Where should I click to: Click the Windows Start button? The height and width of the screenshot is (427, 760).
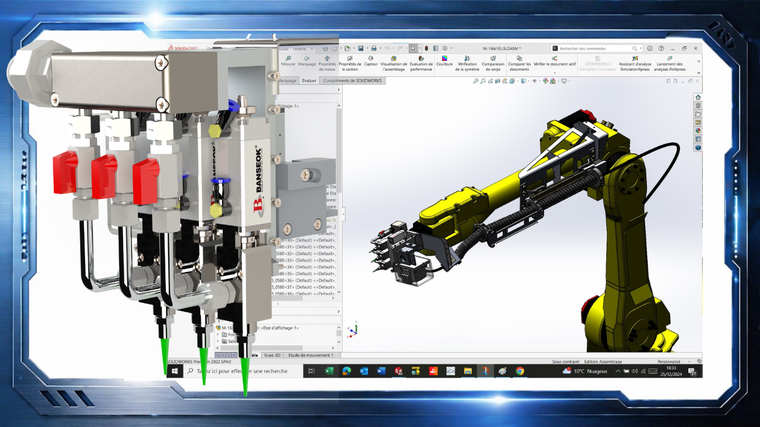[x=175, y=371]
